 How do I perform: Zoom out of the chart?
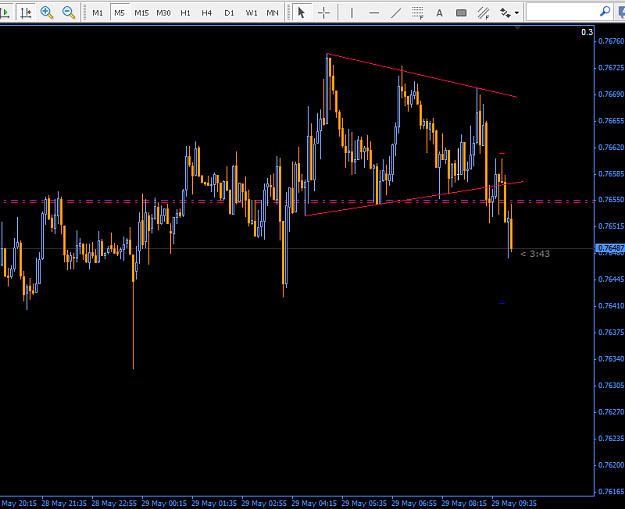click(x=69, y=13)
